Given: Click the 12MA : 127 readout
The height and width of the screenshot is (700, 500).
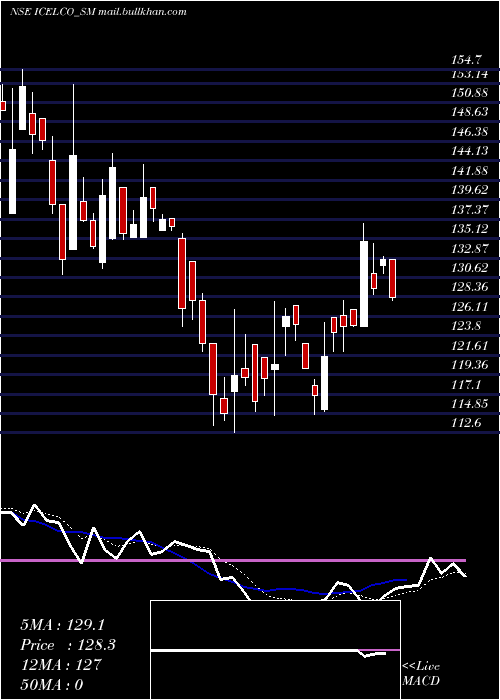Looking at the screenshot, I should [x=61, y=665].
